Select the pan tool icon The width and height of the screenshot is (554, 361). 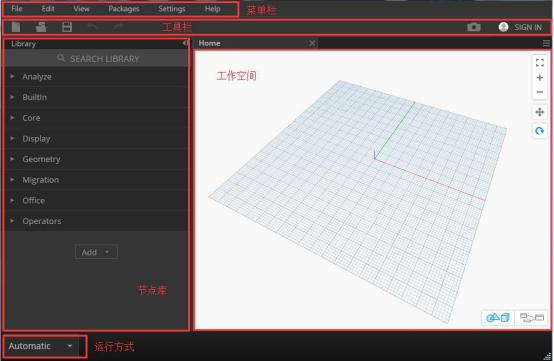click(540, 112)
